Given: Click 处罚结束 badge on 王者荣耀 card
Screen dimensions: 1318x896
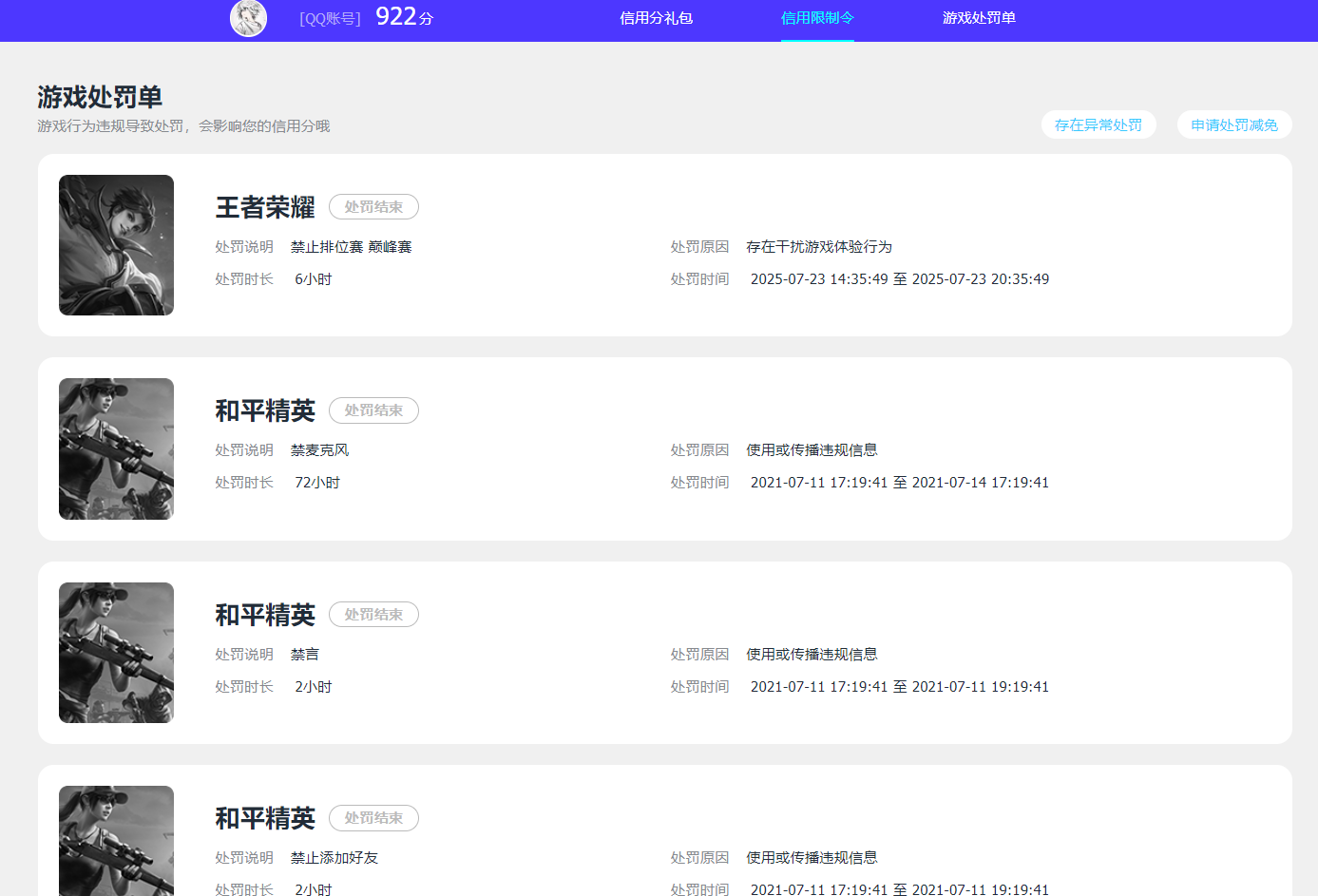Looking at the screenshot, I should 373,206.
